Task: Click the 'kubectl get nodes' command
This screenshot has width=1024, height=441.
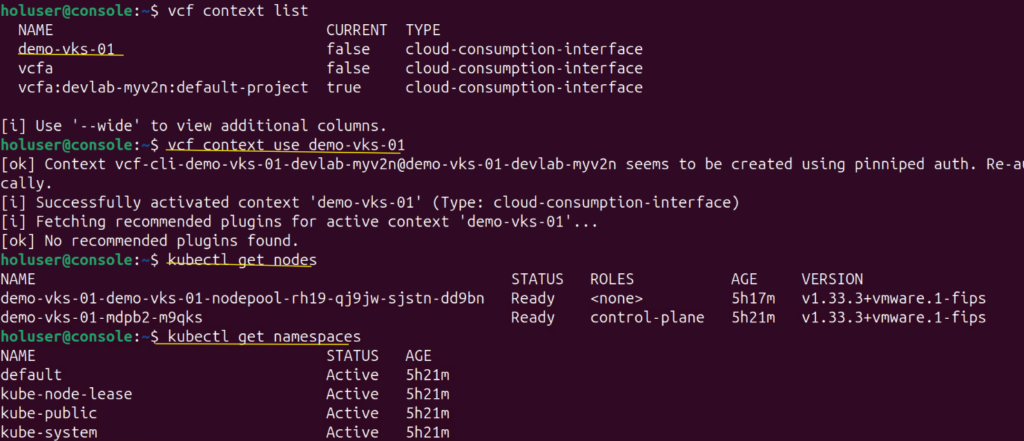Action: tap(240, 260)
